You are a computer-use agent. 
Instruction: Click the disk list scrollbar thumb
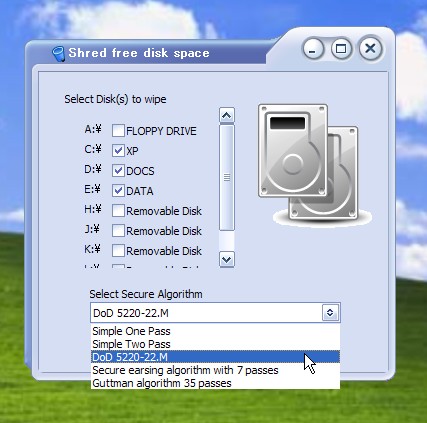click(227, 177)
